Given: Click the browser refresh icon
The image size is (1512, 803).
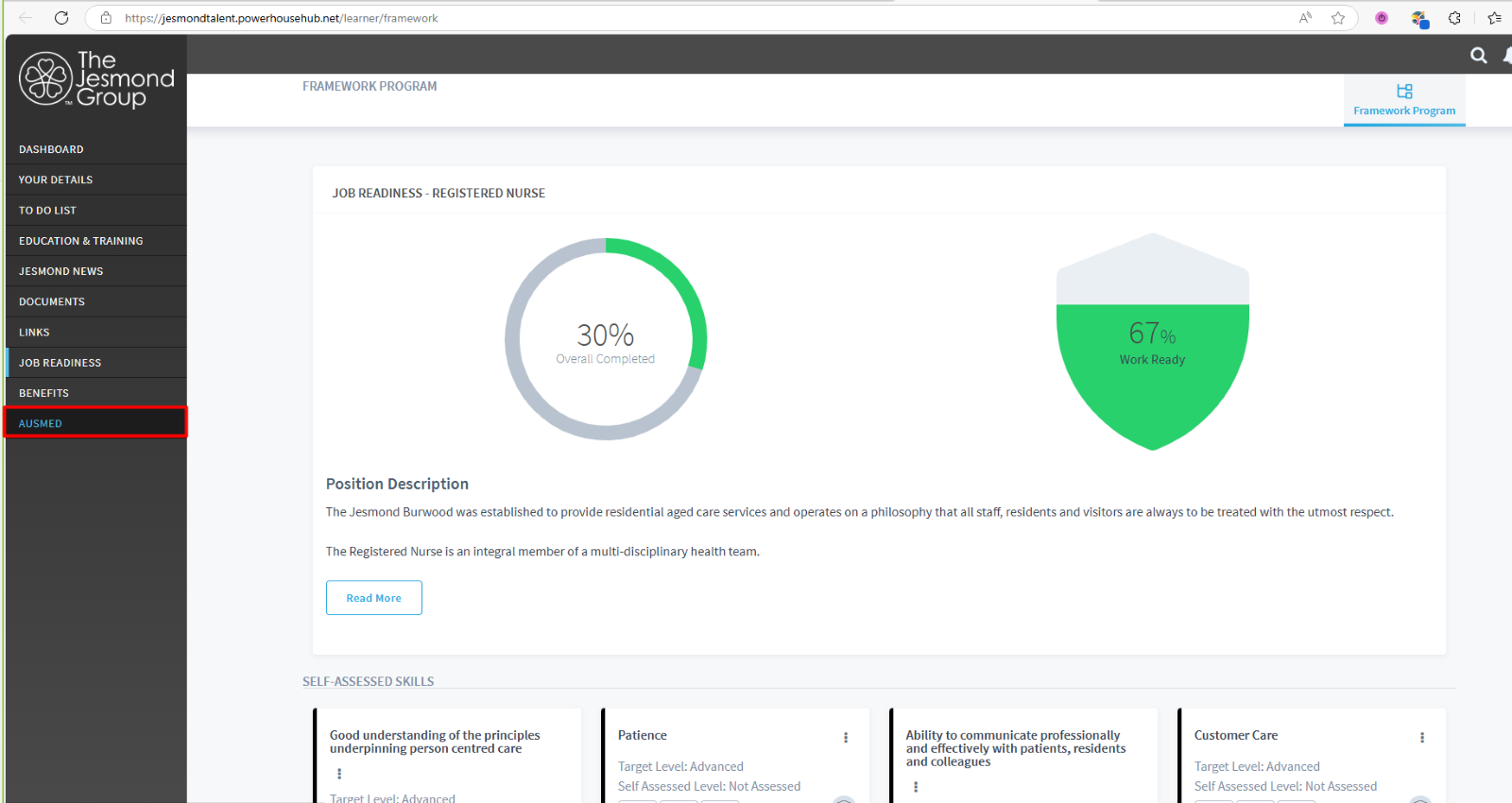Looking at the screenshot, I should coord(61,18).
